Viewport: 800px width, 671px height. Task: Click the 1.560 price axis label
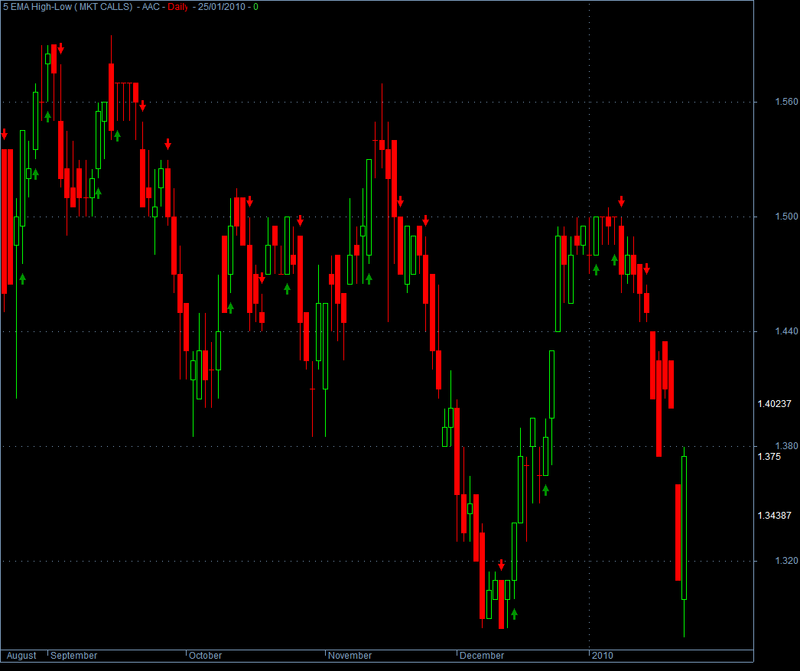pos(786,102)
